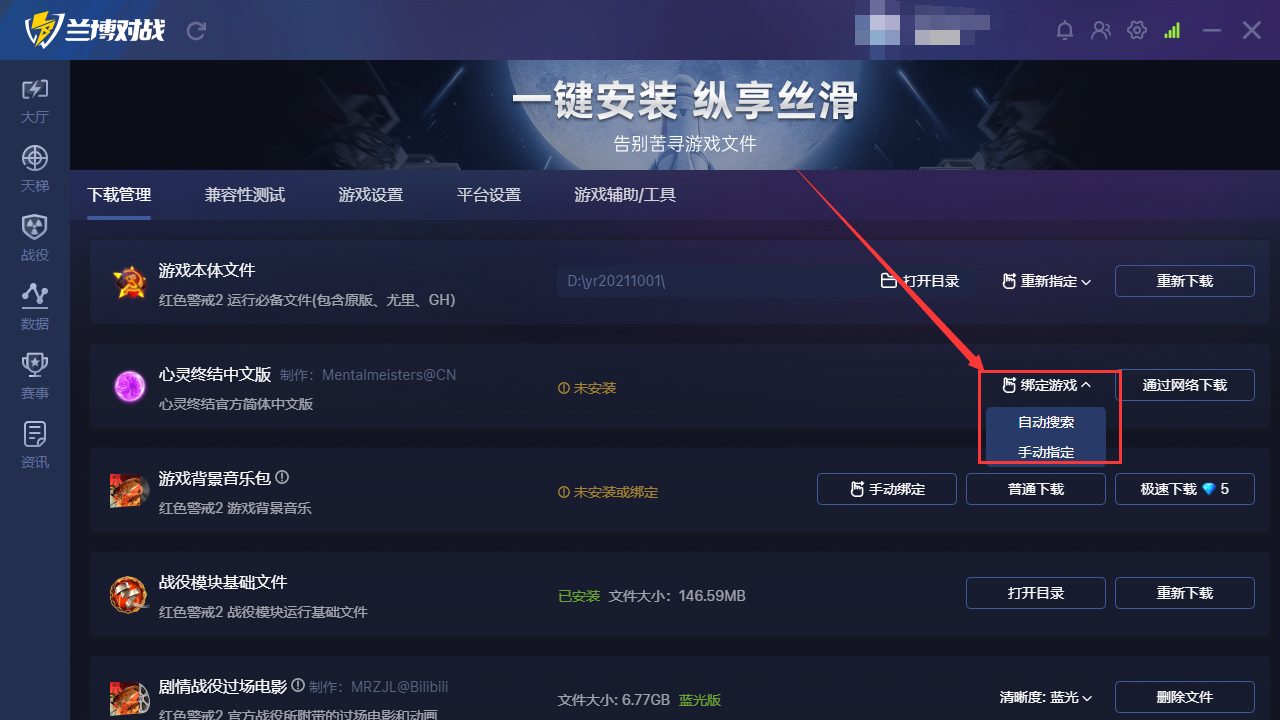Screen dimensions: 1280x720
Task: Open the 清晰度: 蓝光 quality dropdown
Action: [1046, 697]
